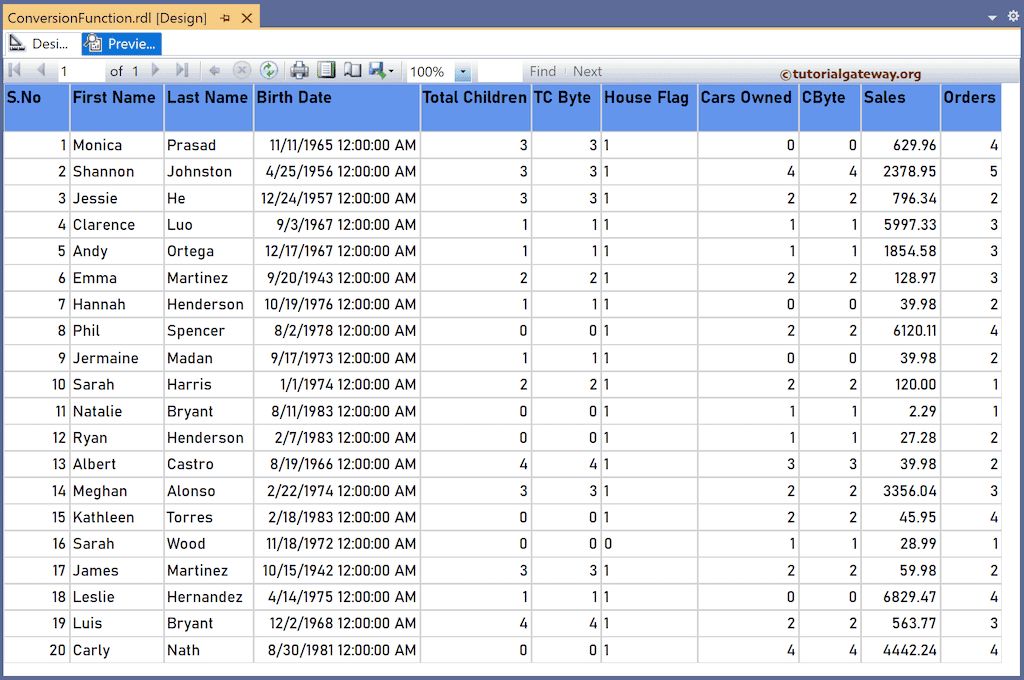
Task: Stop report rendering
Action: point(242,71)
